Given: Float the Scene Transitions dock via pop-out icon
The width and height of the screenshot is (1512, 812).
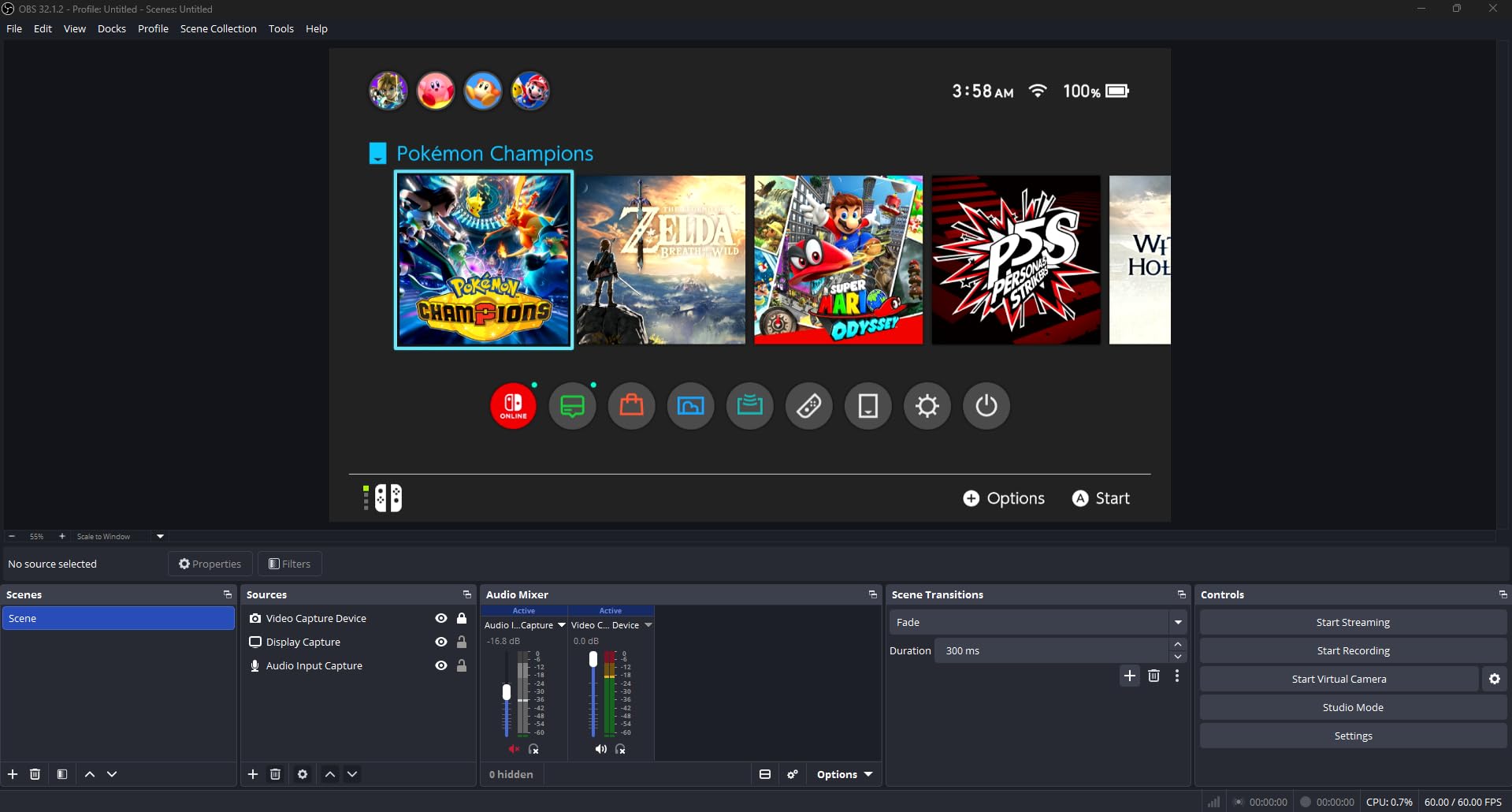Looking at the screenshot, I should coord(1181,594).
